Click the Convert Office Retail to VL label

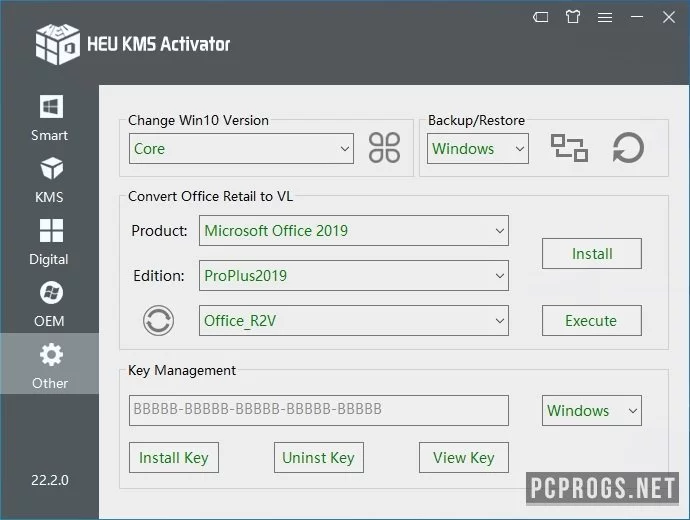pyautogui.click(x=210, y=196)
